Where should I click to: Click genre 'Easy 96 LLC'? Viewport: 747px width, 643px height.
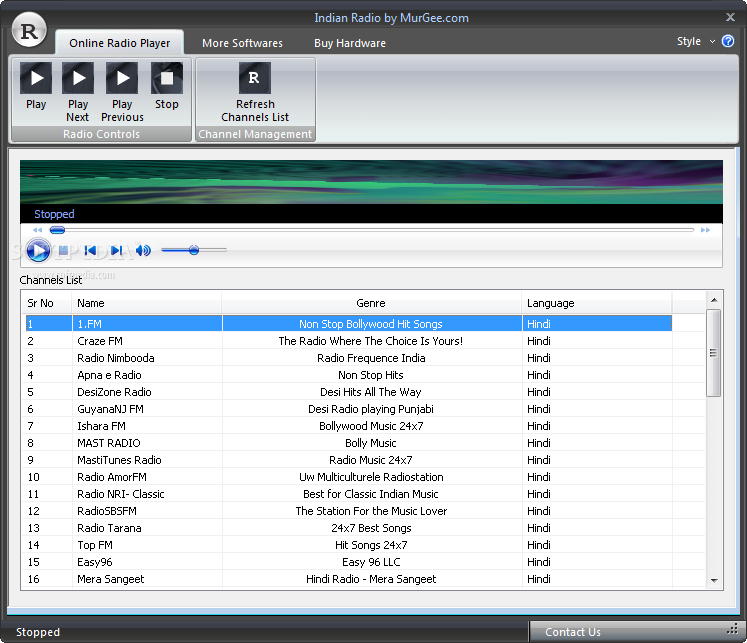[x=371, y=562]
